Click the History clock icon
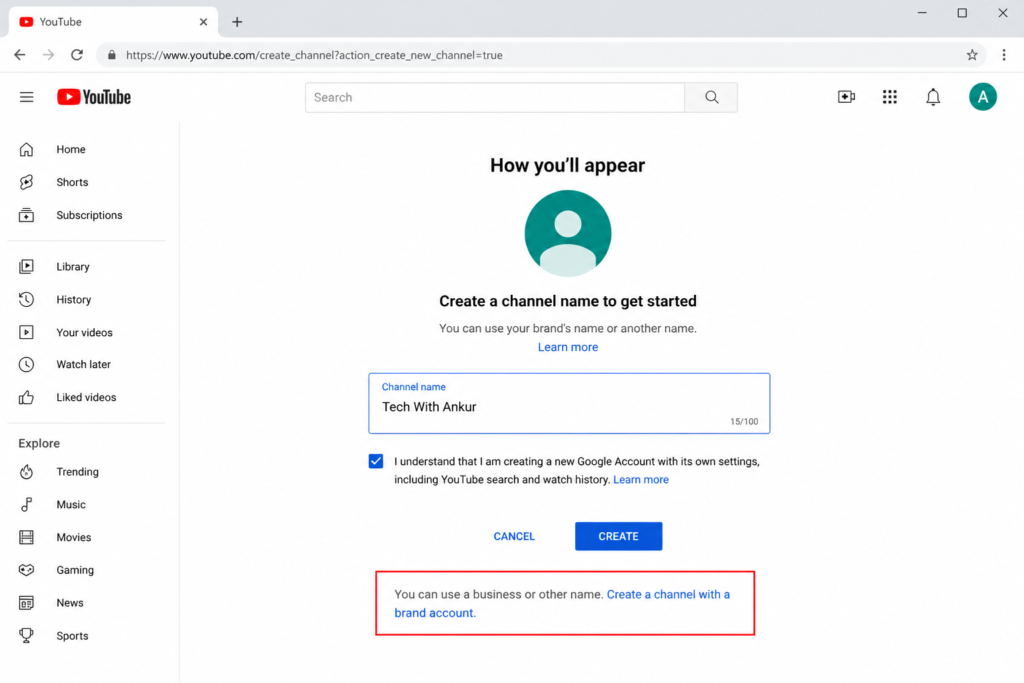The image size is (1024, 683). click(26, 299)
